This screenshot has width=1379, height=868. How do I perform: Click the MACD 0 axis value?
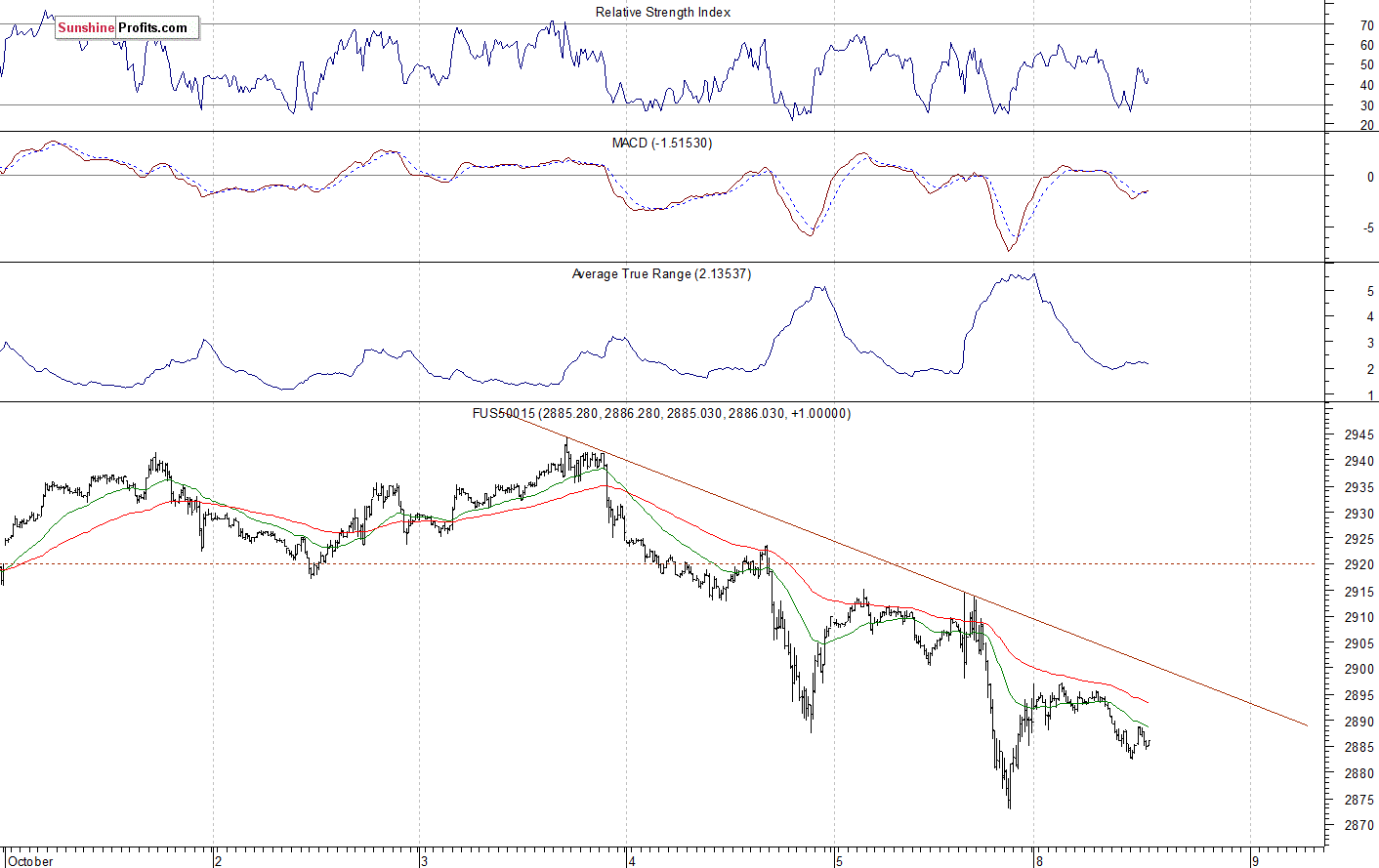1370,177
